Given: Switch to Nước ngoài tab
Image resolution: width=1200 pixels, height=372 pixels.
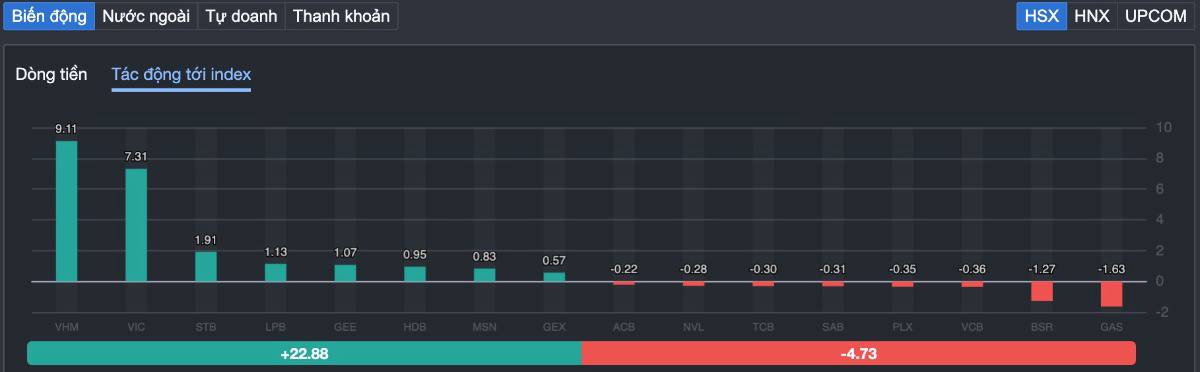Looking at the screenshot, I should pyautogui.click(x=146, y=16).
